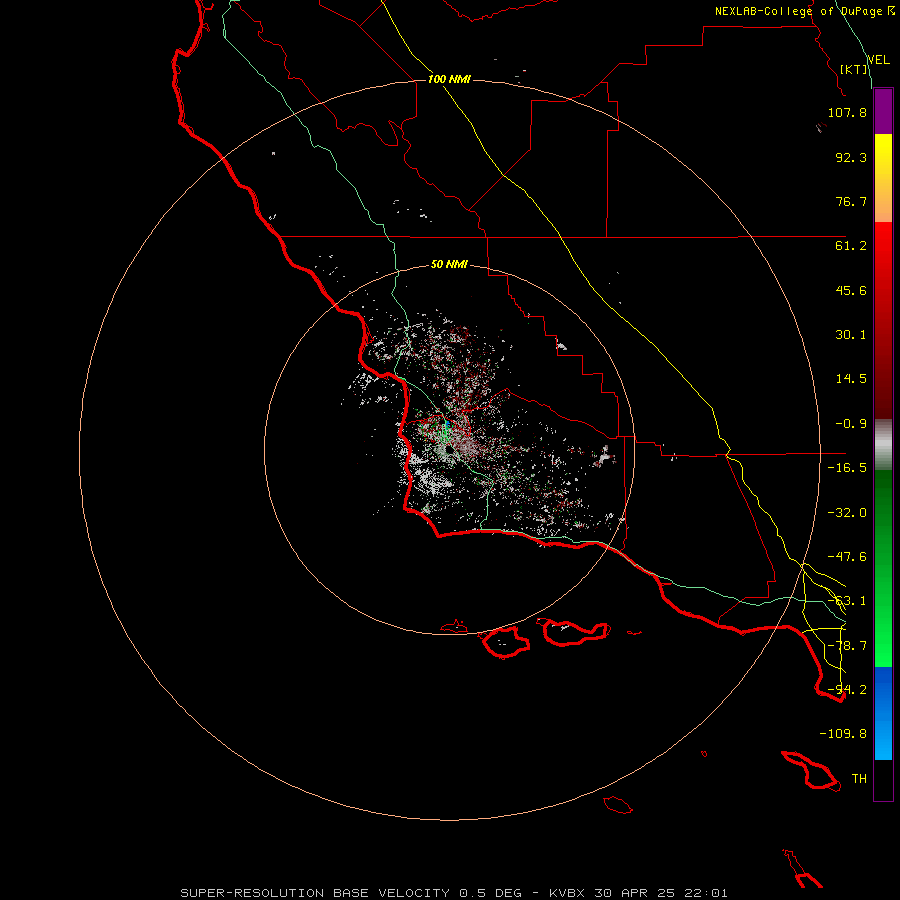Click the '30 APR 25 22:01' timestamp
This screenshot has height=900, width=900.
pyautogui.click(x=661, y=893)
